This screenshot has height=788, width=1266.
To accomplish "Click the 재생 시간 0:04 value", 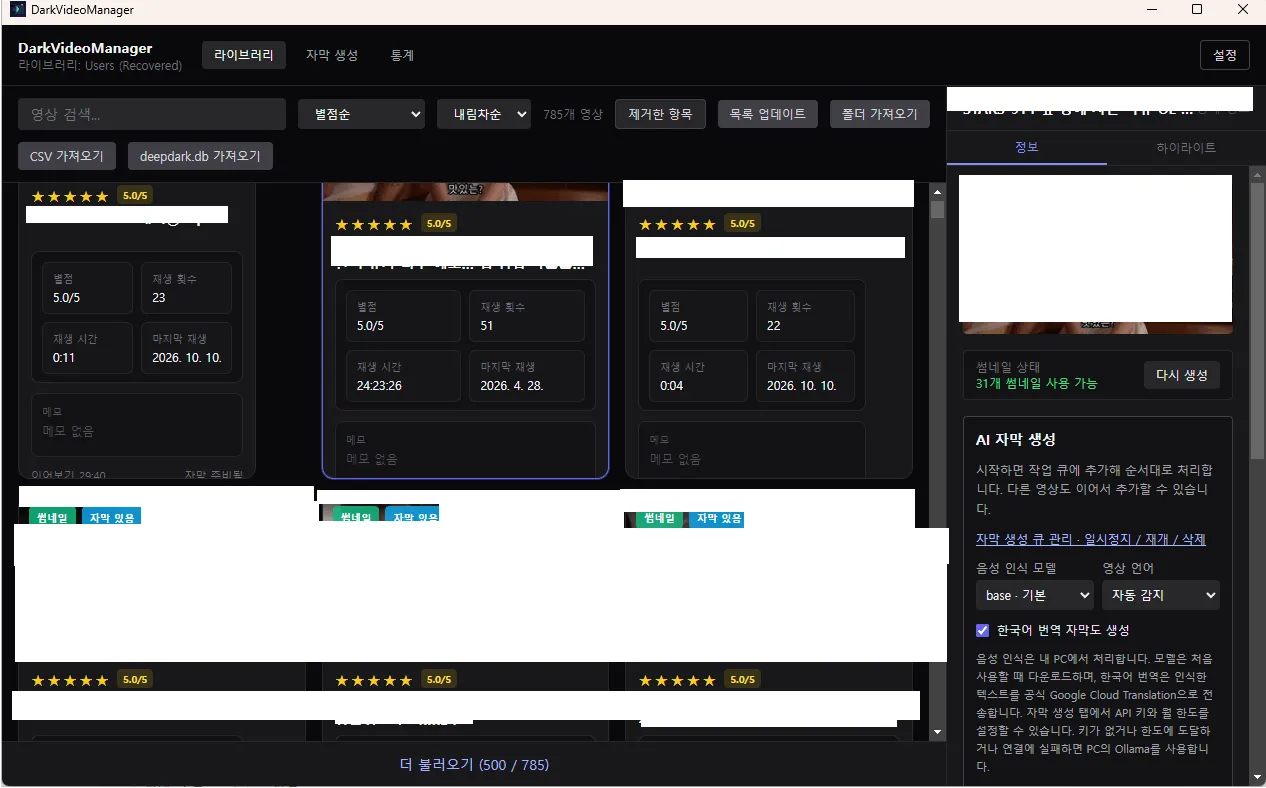I will click(x=672, y=385).
